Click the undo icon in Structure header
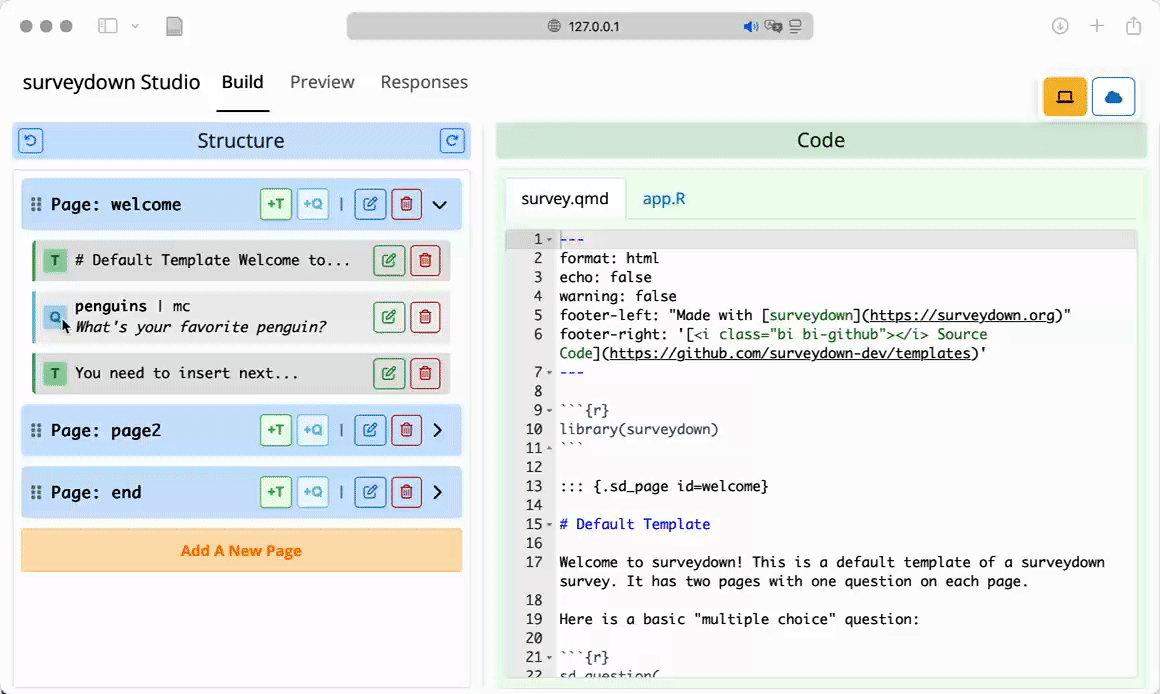Screen dimensions: 1160x694 tap(31, 141)
